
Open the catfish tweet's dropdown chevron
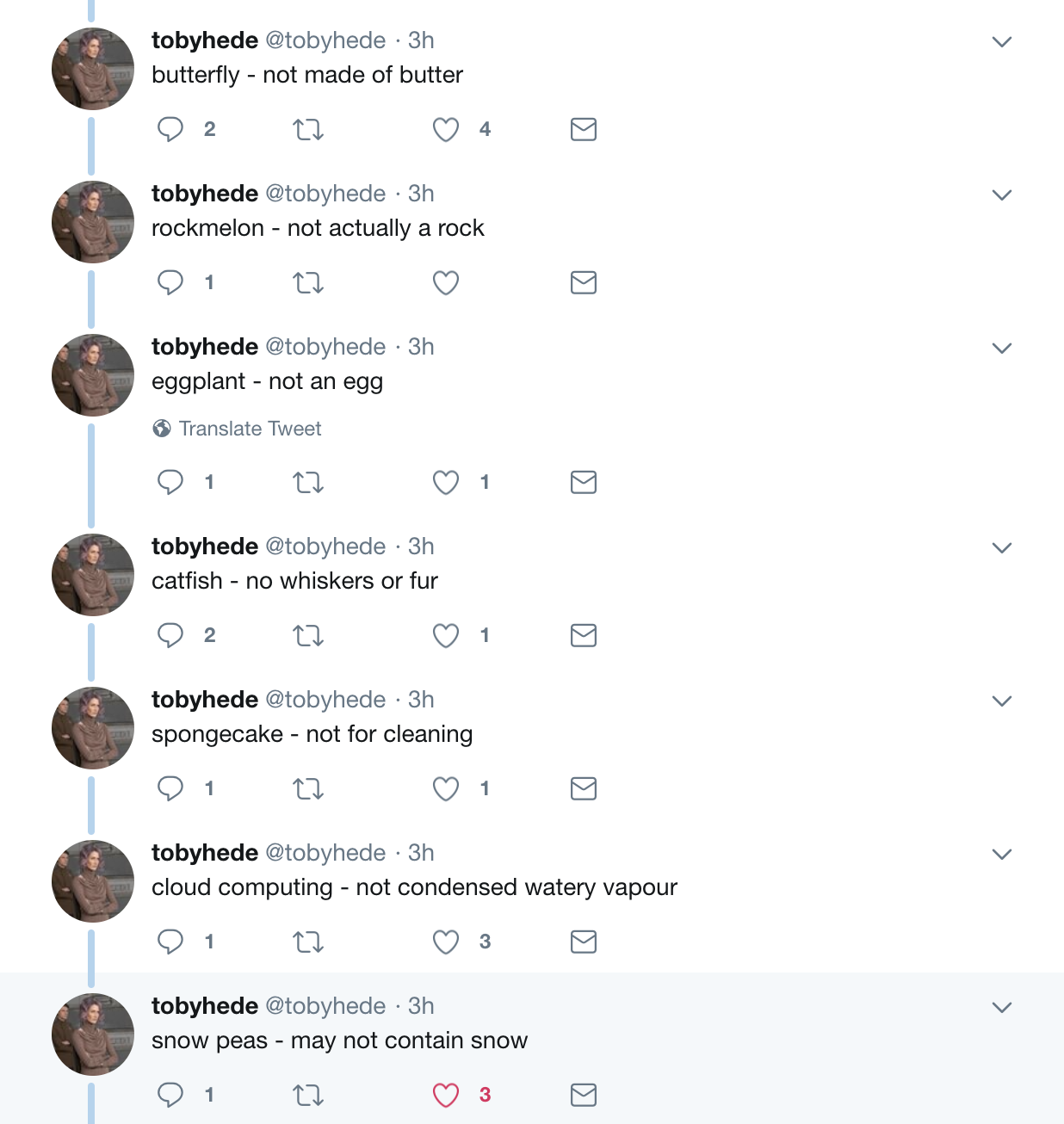(x=1002, y=547)
